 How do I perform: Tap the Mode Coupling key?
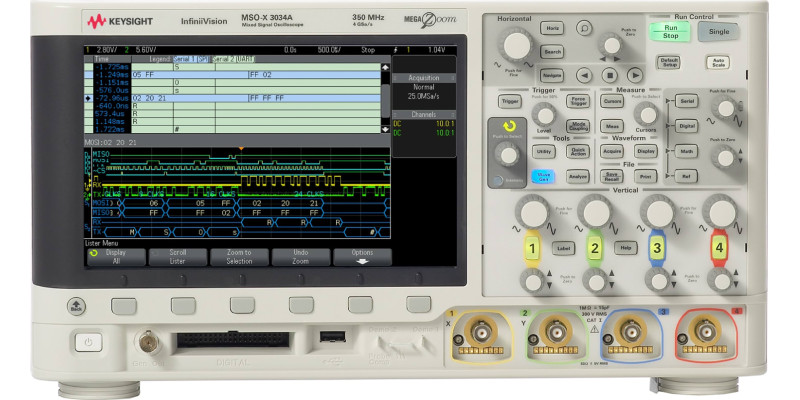(x=578, y=126)
